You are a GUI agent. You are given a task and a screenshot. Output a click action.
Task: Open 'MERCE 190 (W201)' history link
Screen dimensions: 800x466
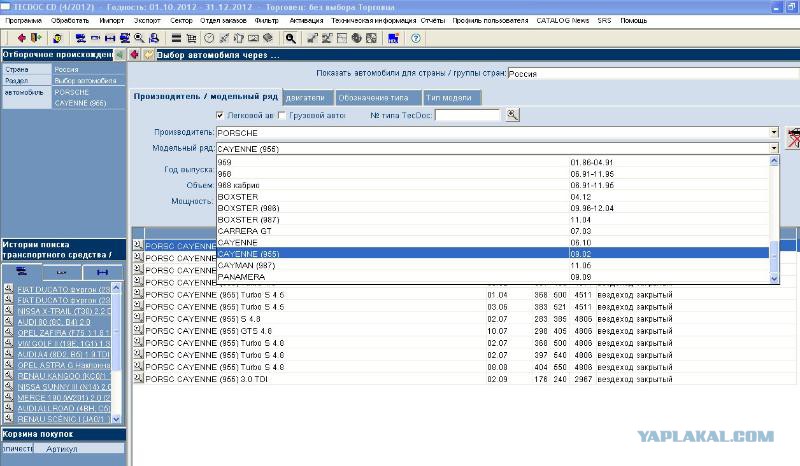tap(63, 398)
